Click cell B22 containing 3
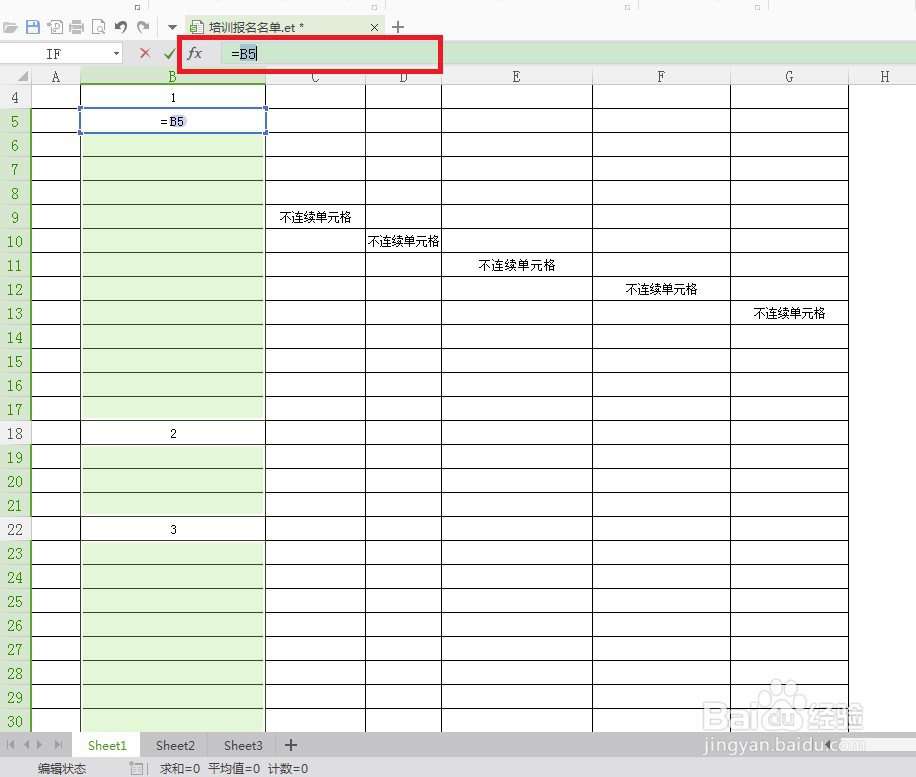The image size is (916, 777). tap(173, 529)
